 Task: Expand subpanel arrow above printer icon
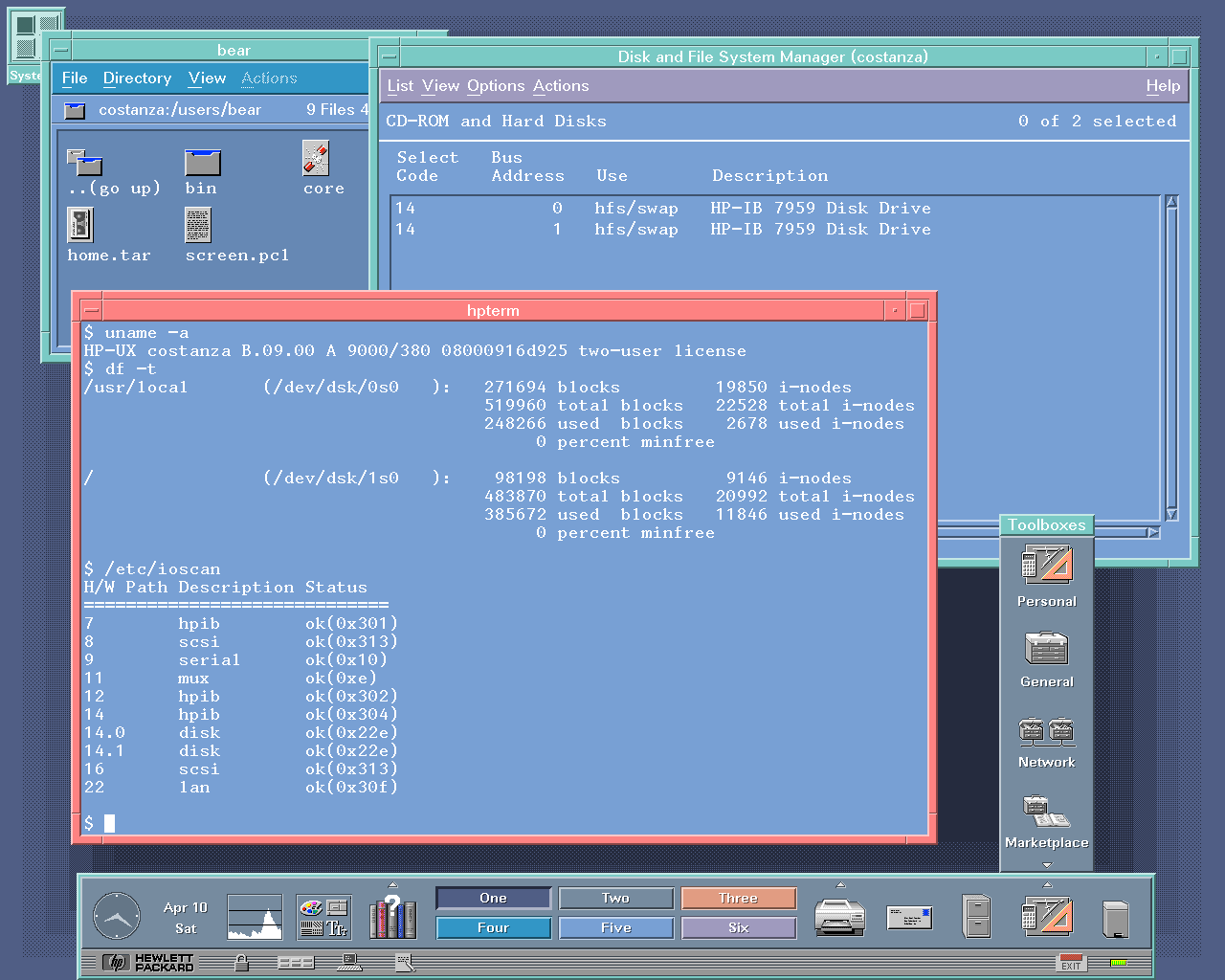840,884
